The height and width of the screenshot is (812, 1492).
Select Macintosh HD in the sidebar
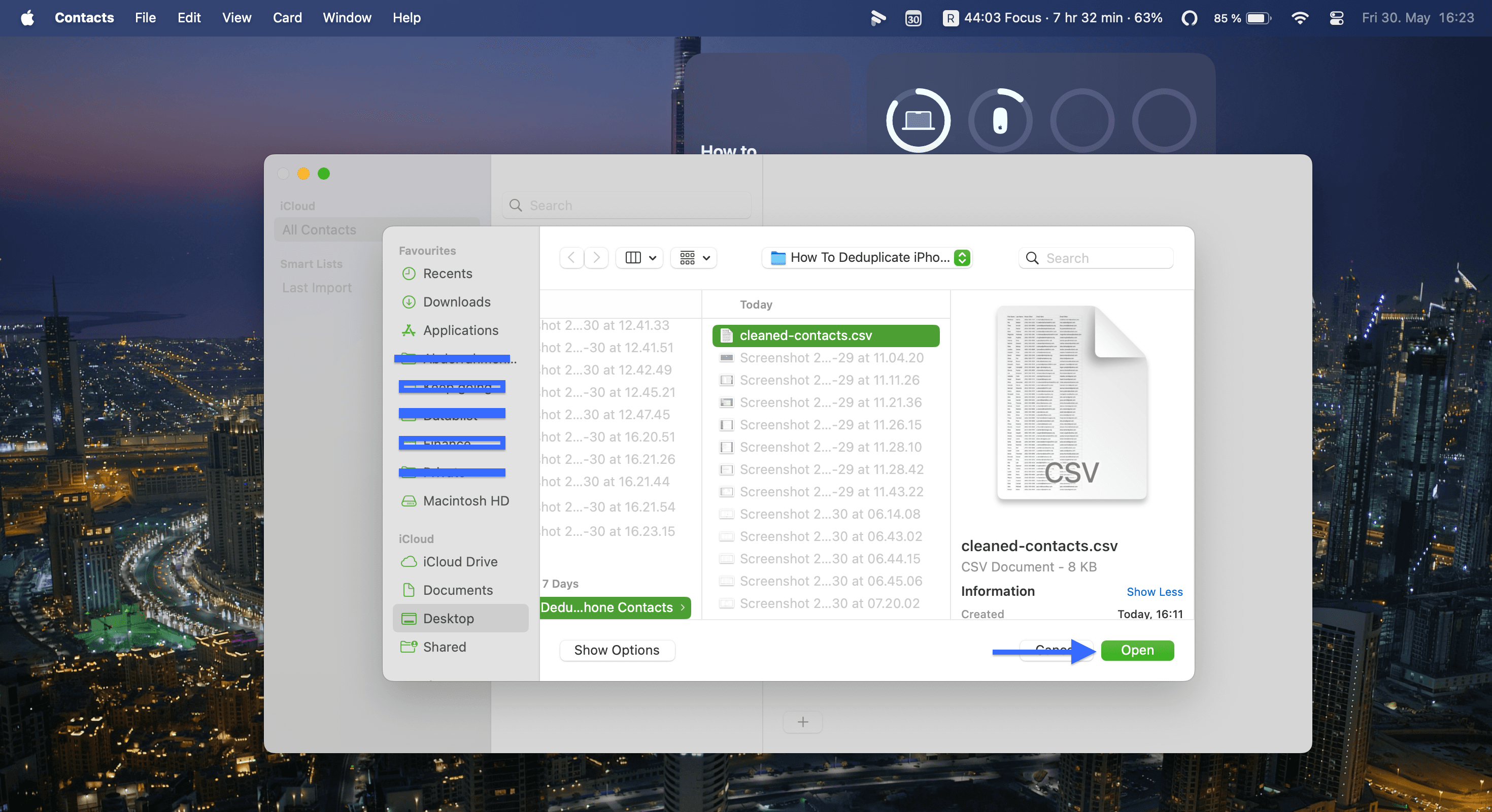click(x=466, y=500)
